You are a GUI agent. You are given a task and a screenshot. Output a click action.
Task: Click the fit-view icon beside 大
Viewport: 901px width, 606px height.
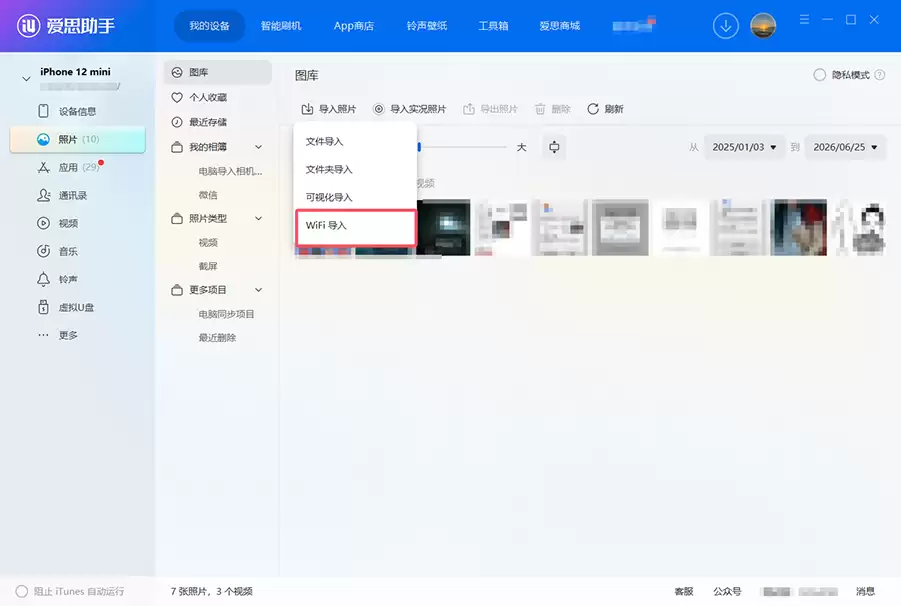[x=554, y=147]
